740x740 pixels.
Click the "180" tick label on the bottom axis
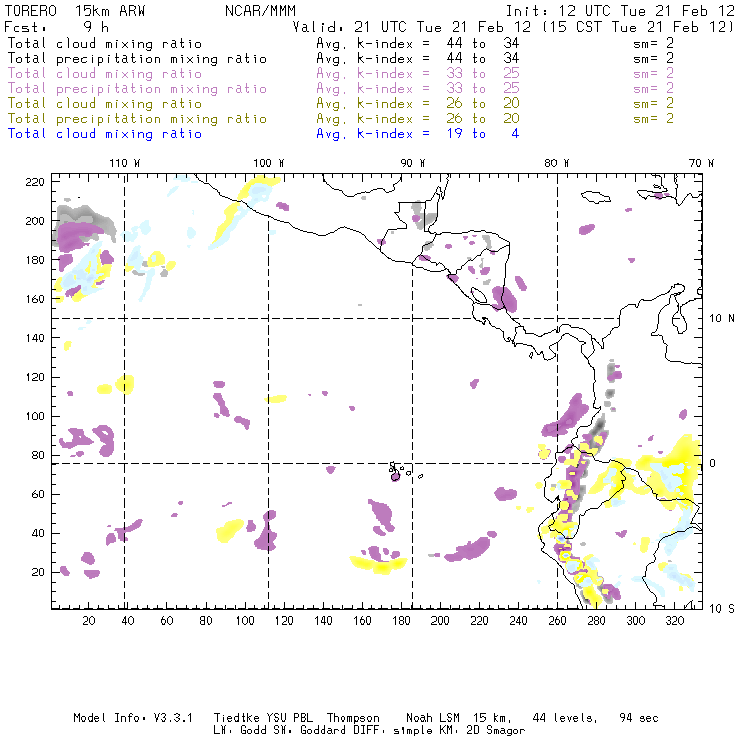[401, 621]
